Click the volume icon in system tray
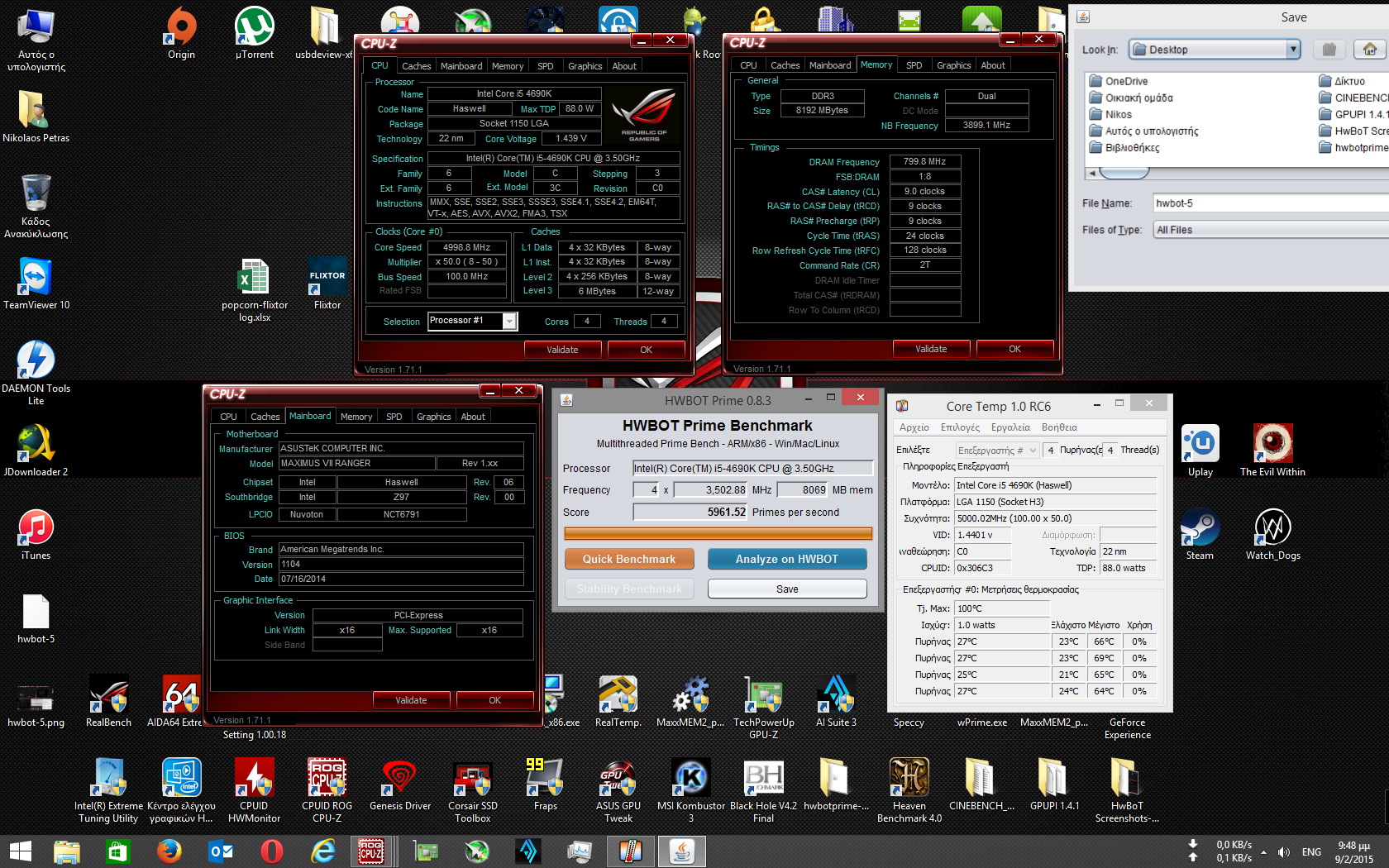Screen dimensions: 1389x868 coord(1284,851)
